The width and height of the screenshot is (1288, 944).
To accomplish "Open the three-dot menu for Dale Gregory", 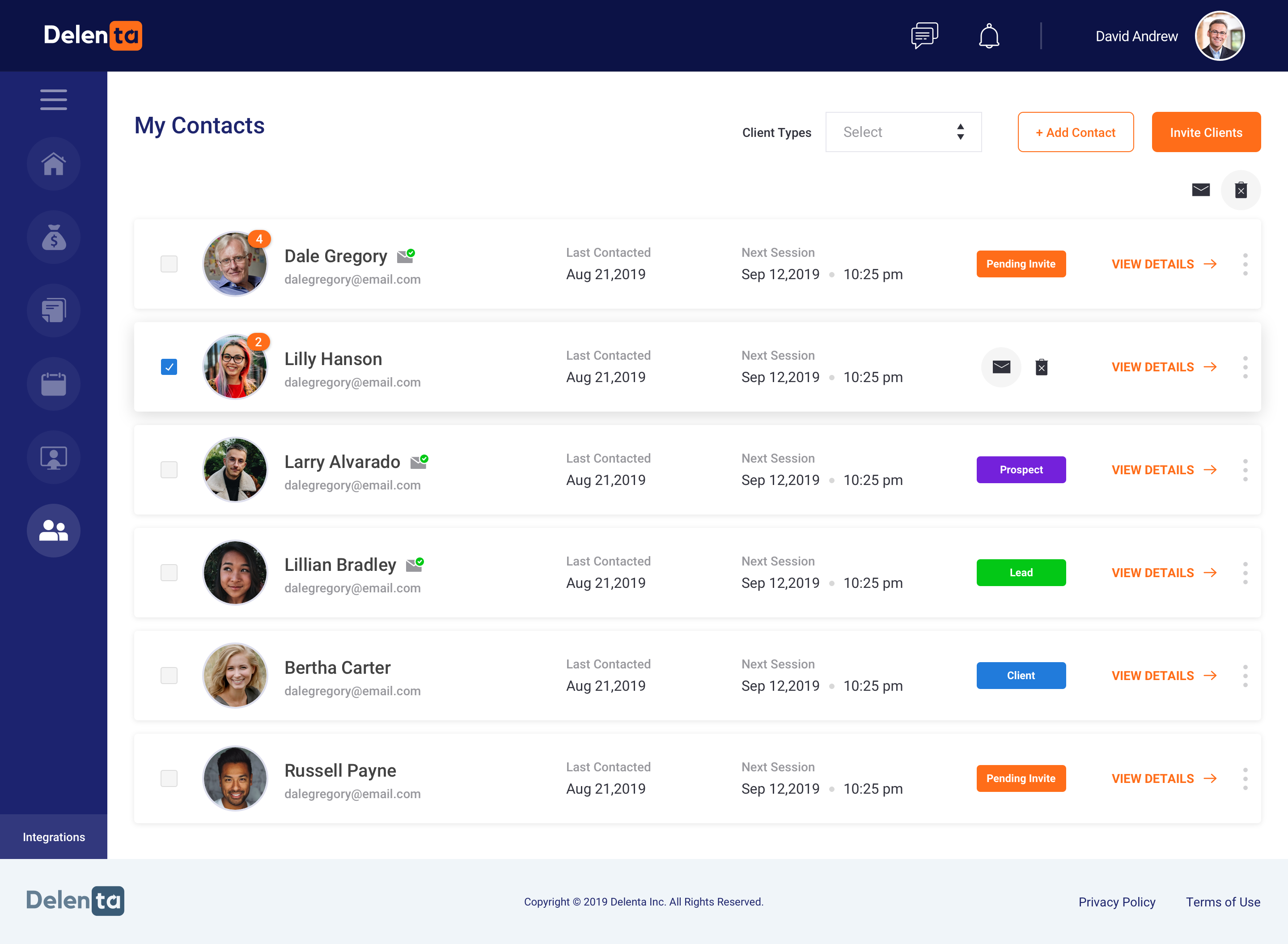I will pyautogui.click(x=1245, y=264).
